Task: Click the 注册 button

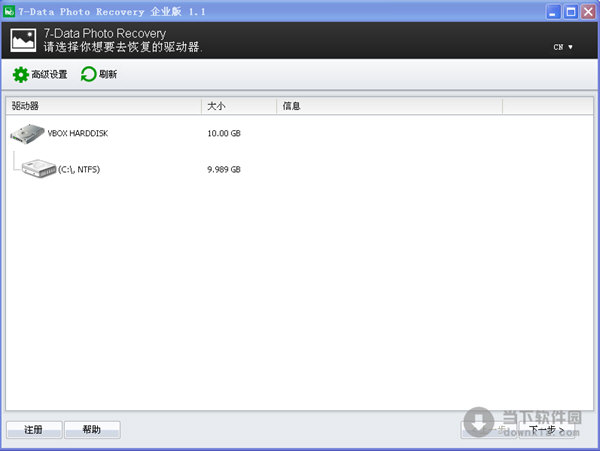Action: coord(34,430)
